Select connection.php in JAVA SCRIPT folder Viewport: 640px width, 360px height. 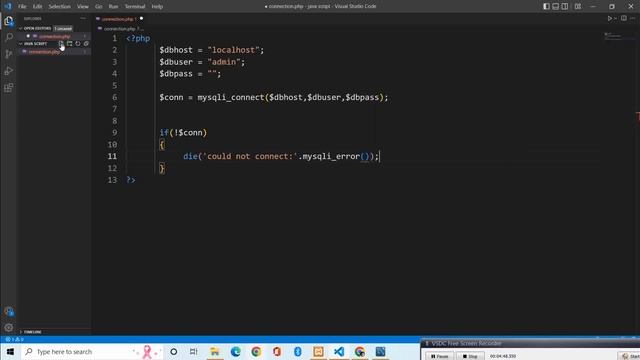pos(44,52)
